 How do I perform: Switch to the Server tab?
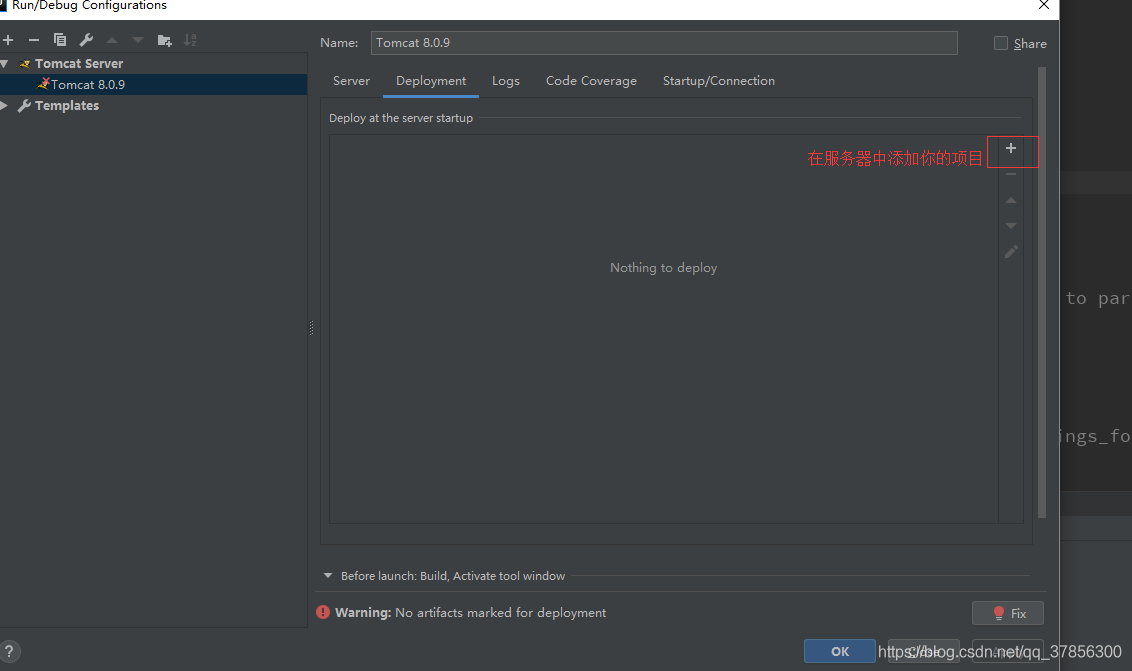point(352,81)
